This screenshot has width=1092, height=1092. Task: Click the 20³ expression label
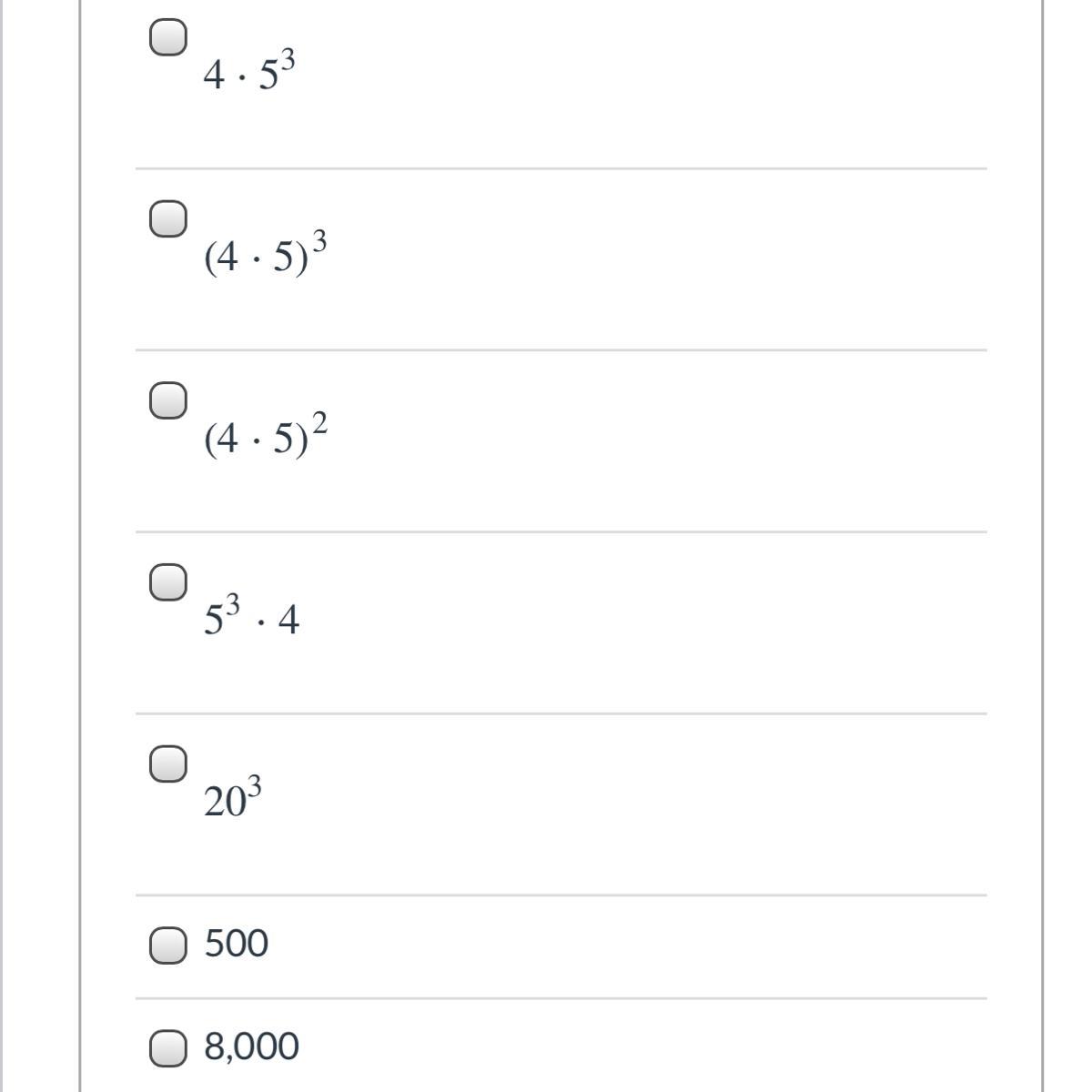tap(233, 799)
